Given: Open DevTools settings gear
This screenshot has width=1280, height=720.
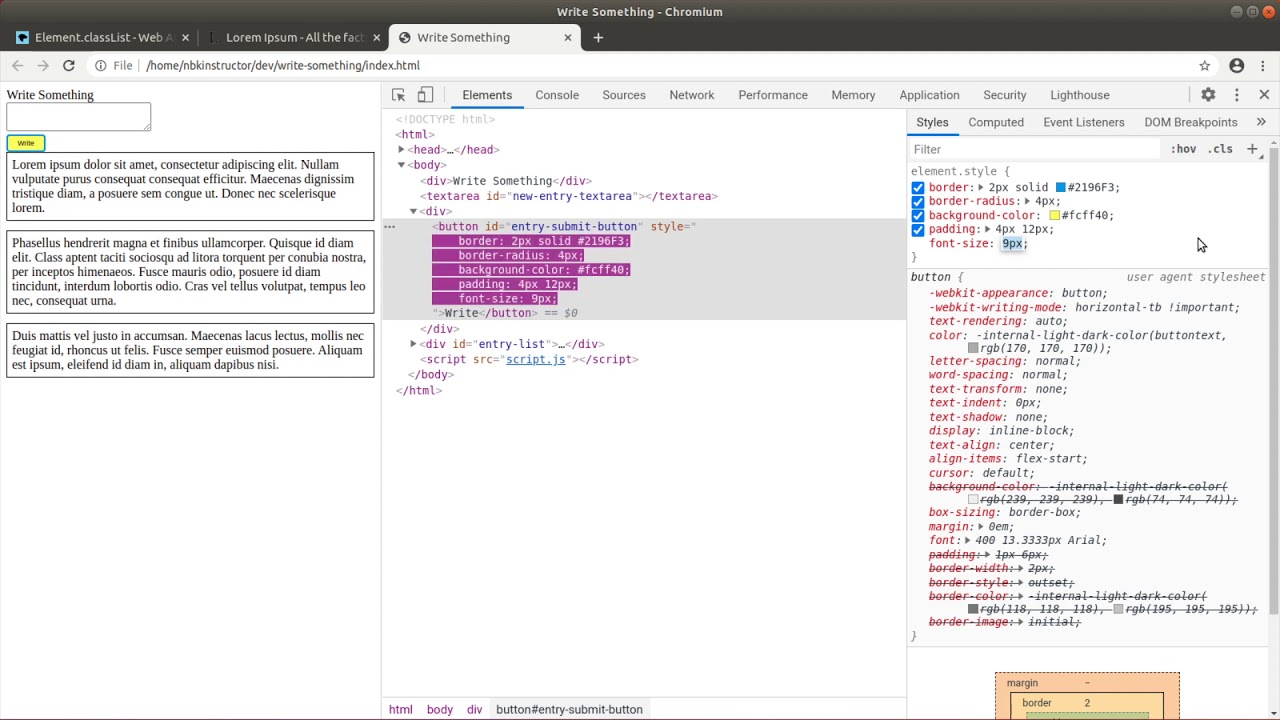Looking at the screenshot, I should coord(1208,95).
